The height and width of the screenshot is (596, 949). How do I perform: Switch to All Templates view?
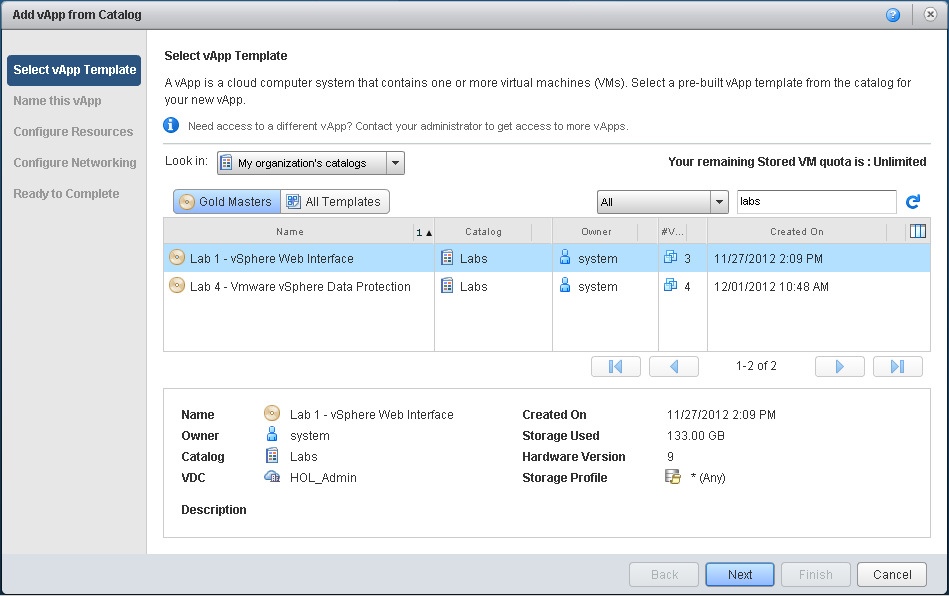click(335, 201)
